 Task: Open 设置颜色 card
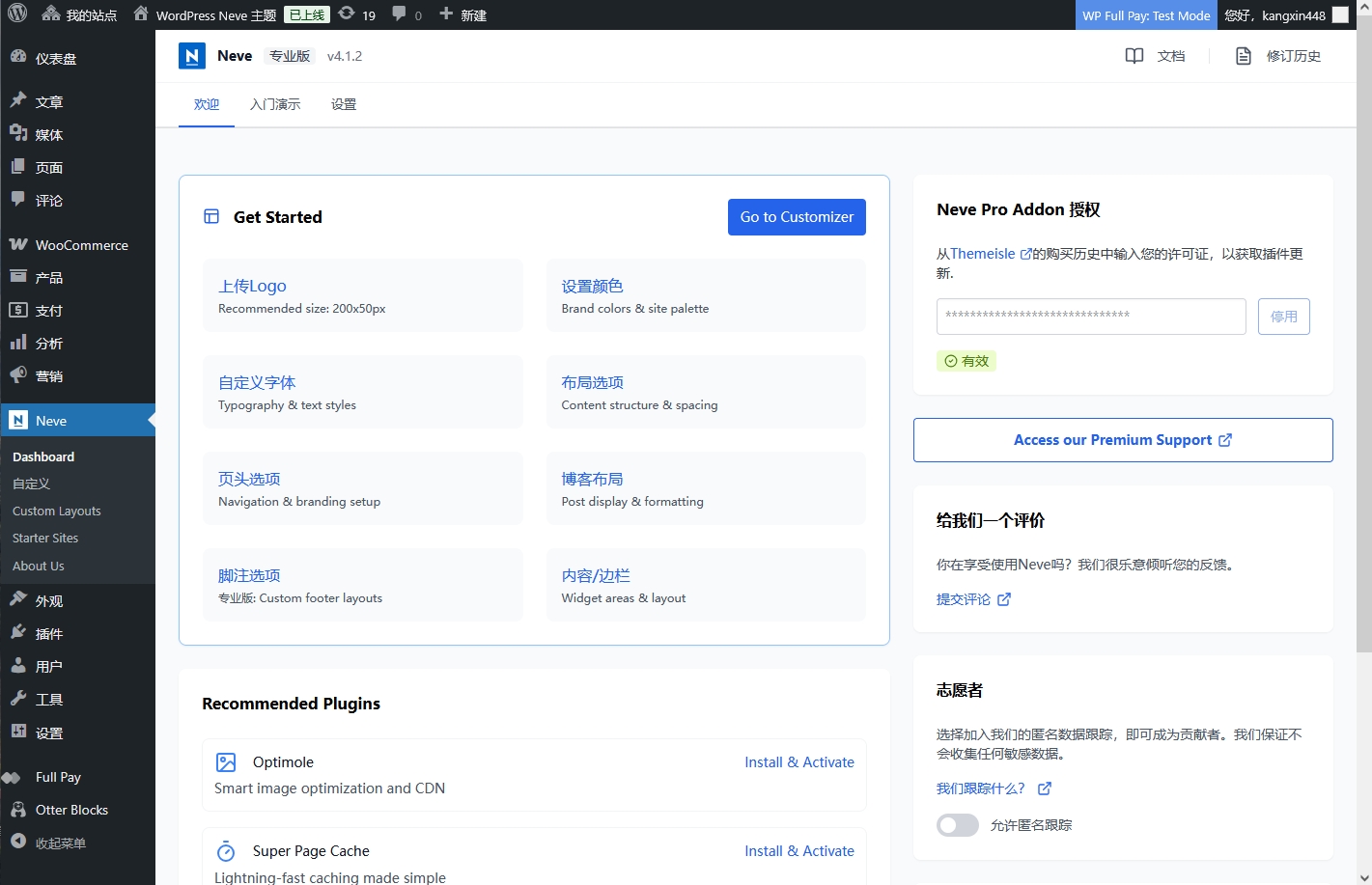point(706,295)
